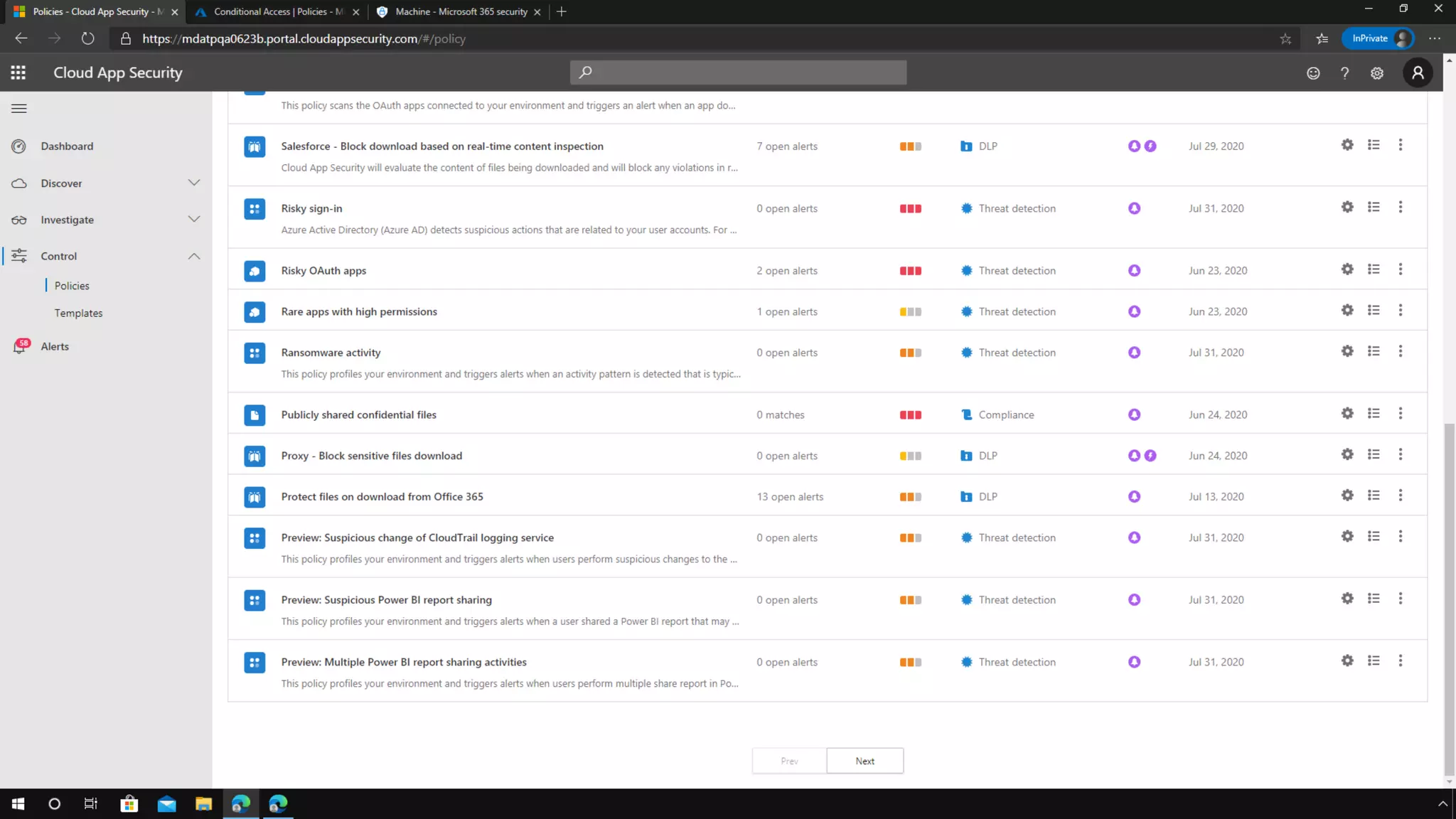Click DLP category for Proxy block sensitive files
Screen dimensions: 1456x819
987,456
